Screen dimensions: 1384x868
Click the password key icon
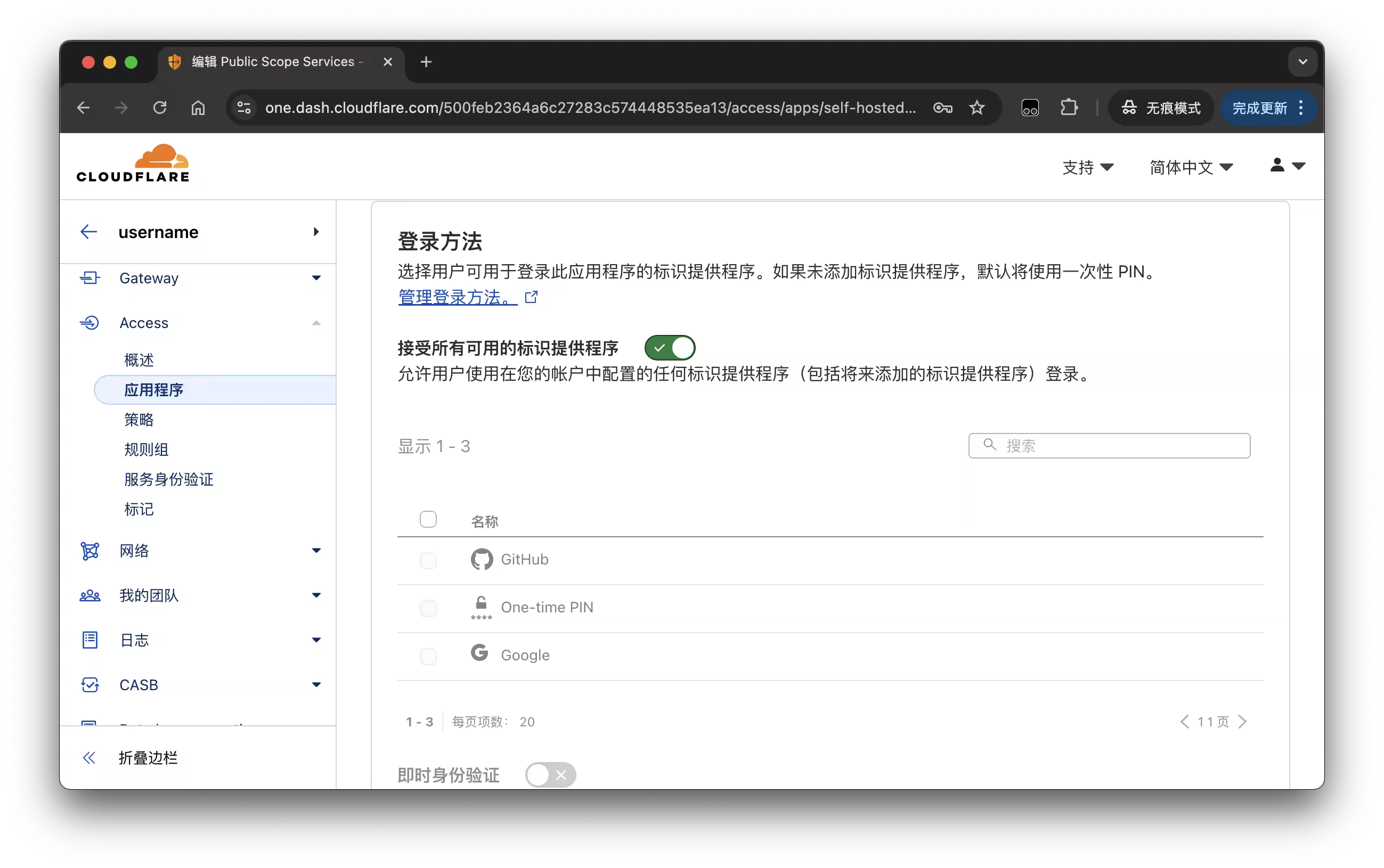click(942, 108)
